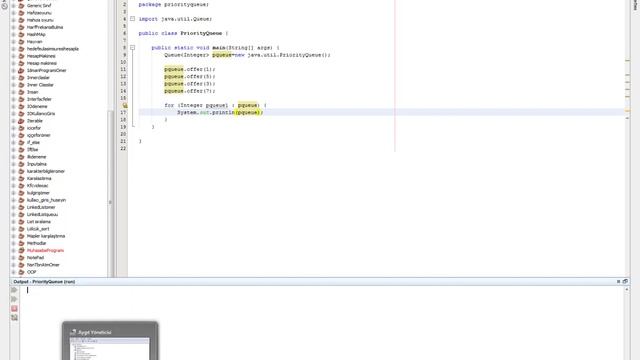Expand the Hayvan project node
The height and width of the screenshot is (360, 640).
(x=13, y=42)
